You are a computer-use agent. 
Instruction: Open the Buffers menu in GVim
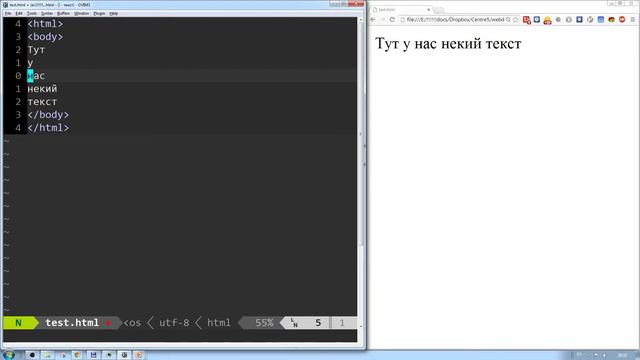63,13
